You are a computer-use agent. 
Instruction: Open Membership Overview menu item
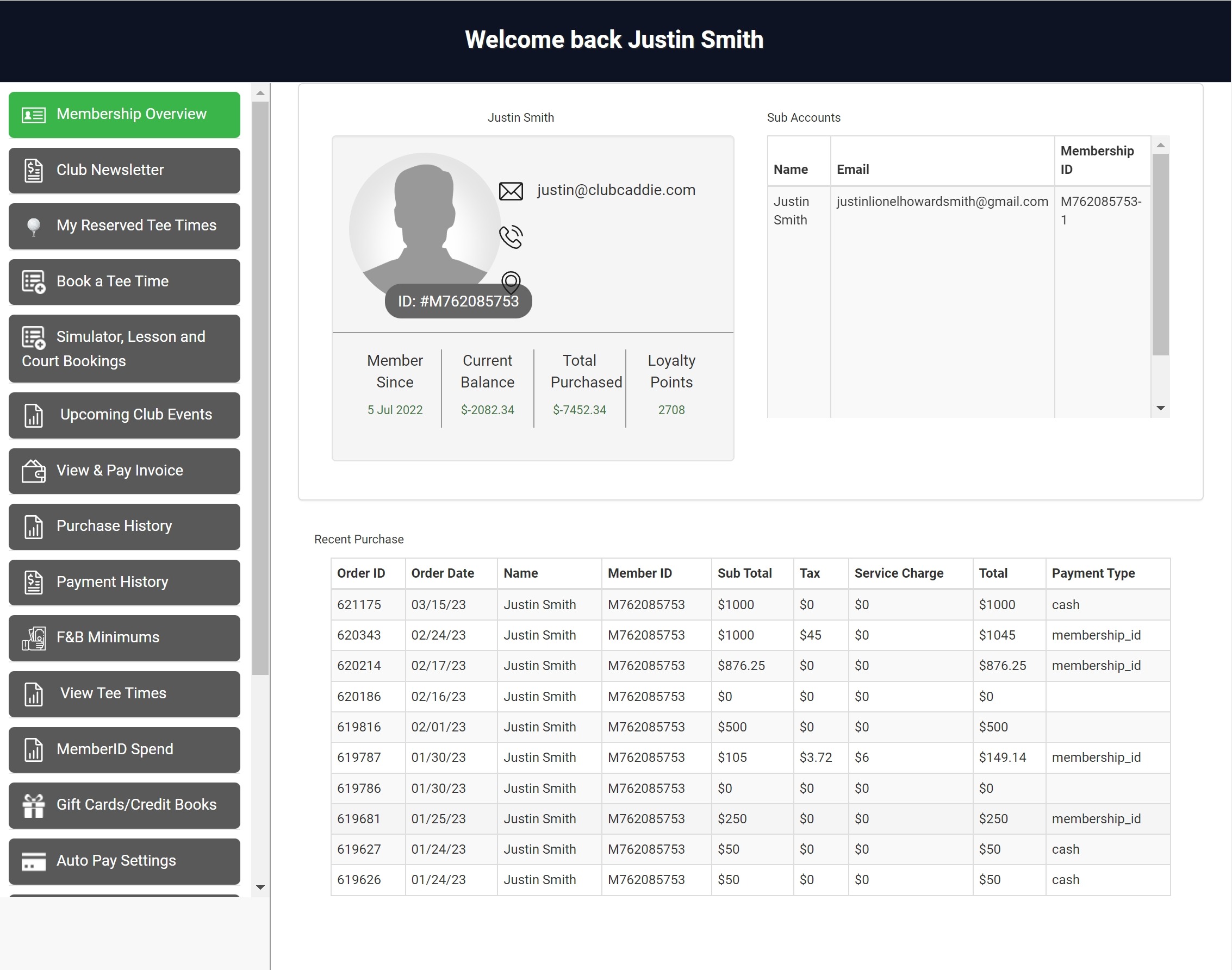(124, 115)
